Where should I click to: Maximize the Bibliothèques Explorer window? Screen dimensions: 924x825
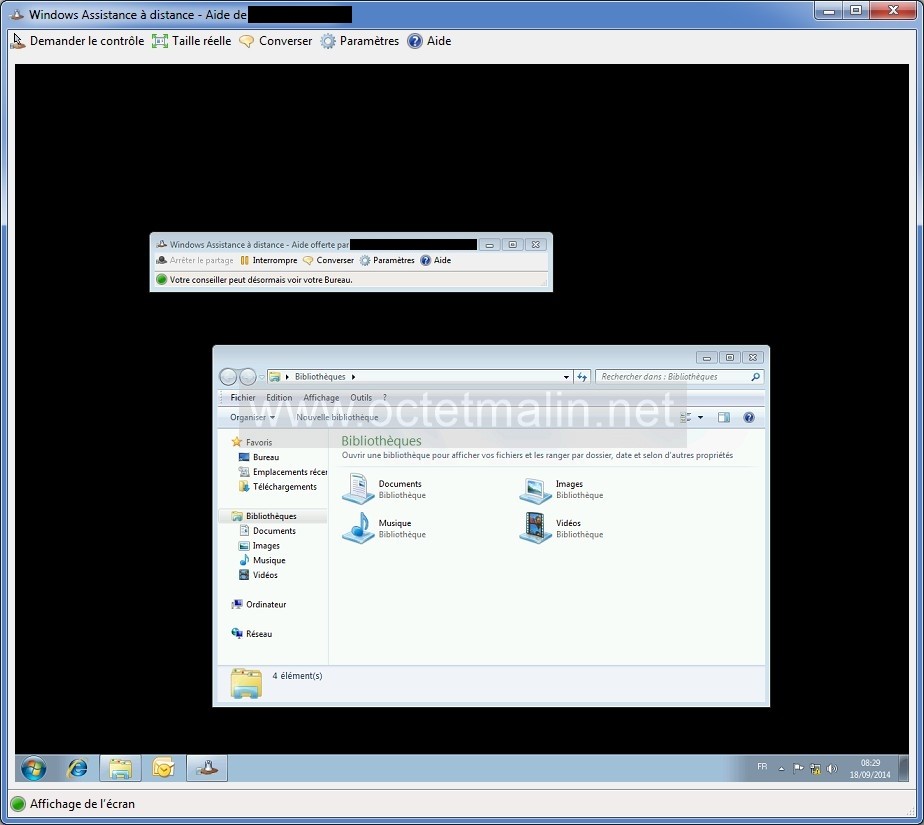tap(730, 357)
